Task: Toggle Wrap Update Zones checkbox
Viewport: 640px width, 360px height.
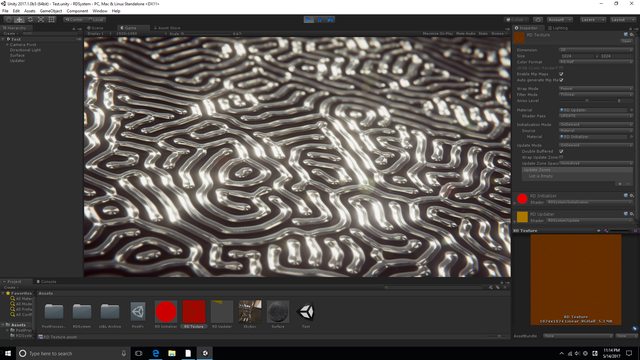Action: pos(561,157)
